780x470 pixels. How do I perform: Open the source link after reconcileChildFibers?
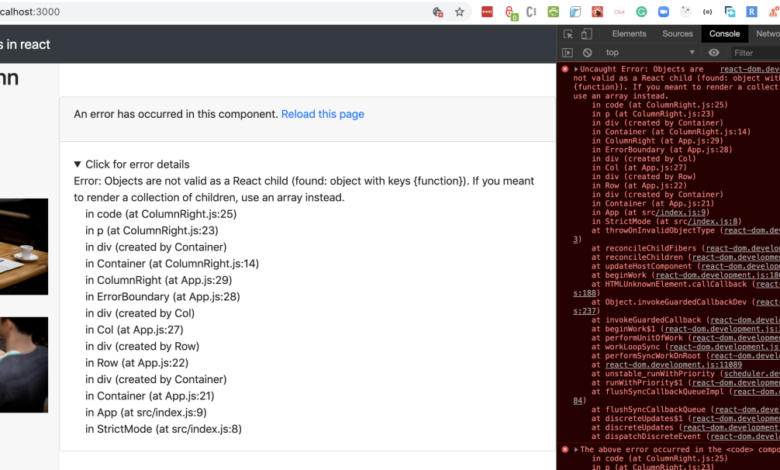[x=743, y=248]
